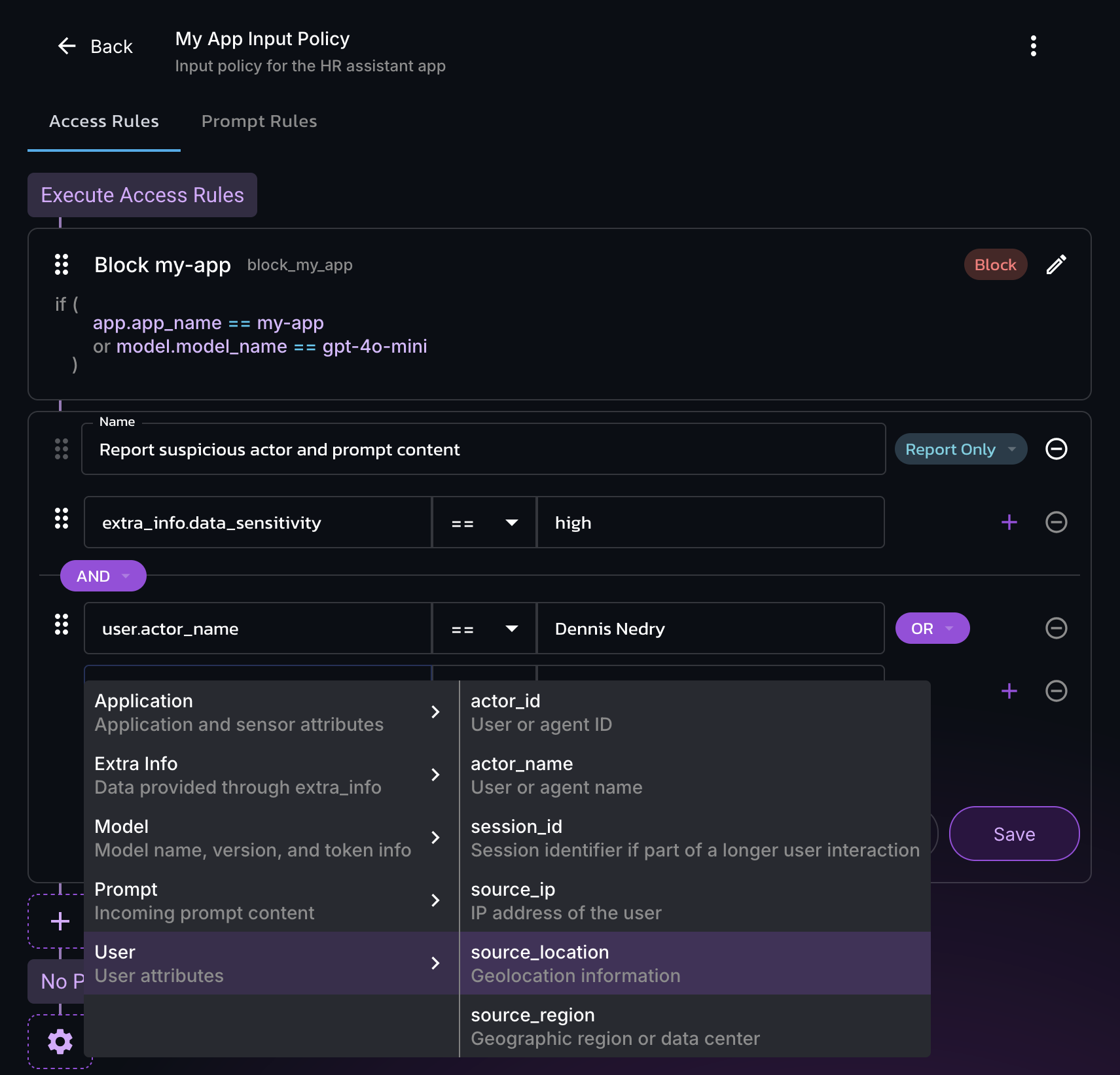Click the Execute Access Rules button
Image resolution: width=1120 pixels, height=1075 pixels.
point(142,195)
